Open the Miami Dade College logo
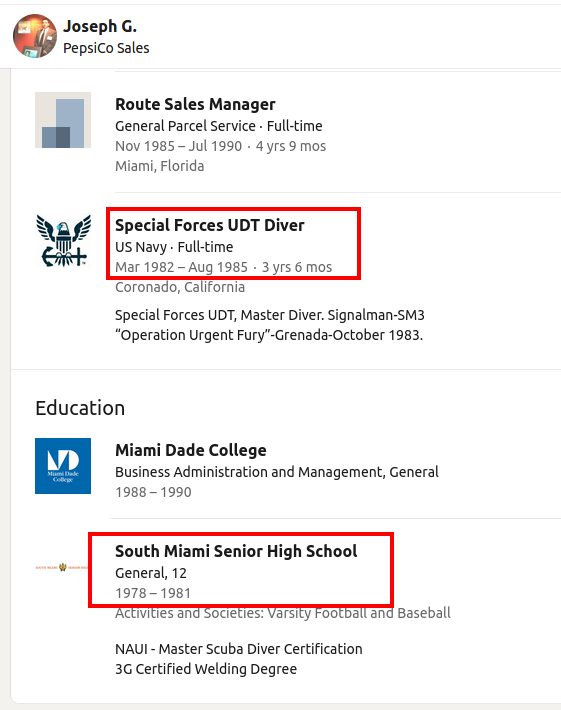Viewport: 561px width, 710px height. point(63,466)
